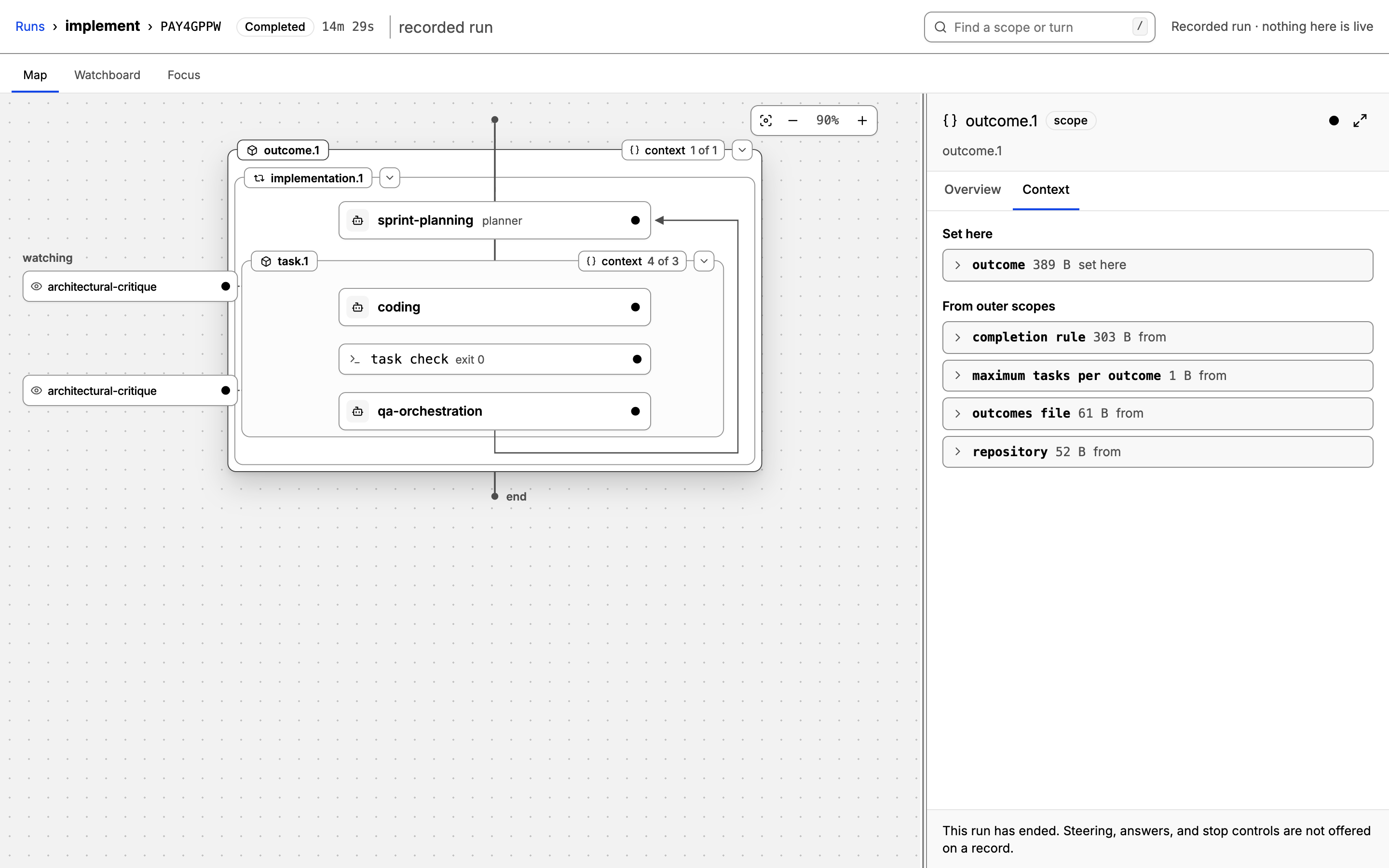Open the Context tab in the side panel

coord(1045,190)
